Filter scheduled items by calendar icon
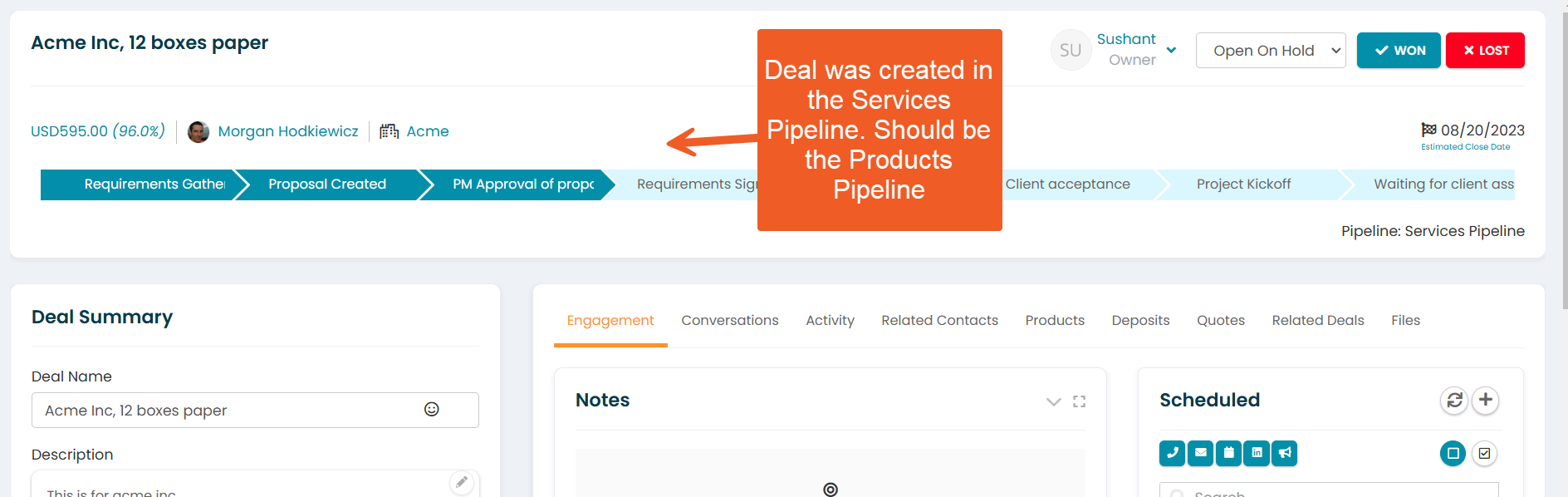Viewport: 1568px width, 497px height. pyautogui.click(x=1228, y=453)
